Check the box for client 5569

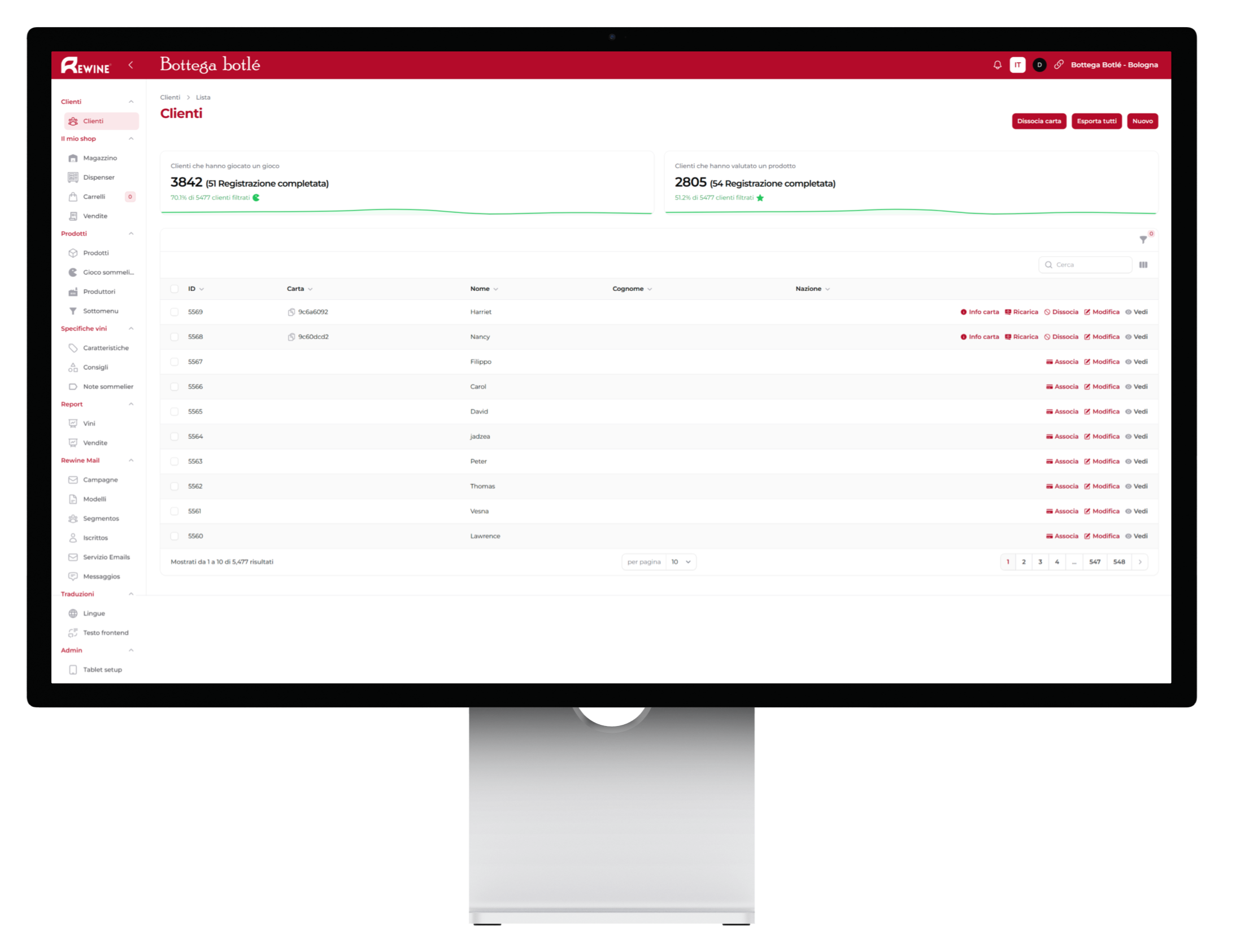click(175, 312)
